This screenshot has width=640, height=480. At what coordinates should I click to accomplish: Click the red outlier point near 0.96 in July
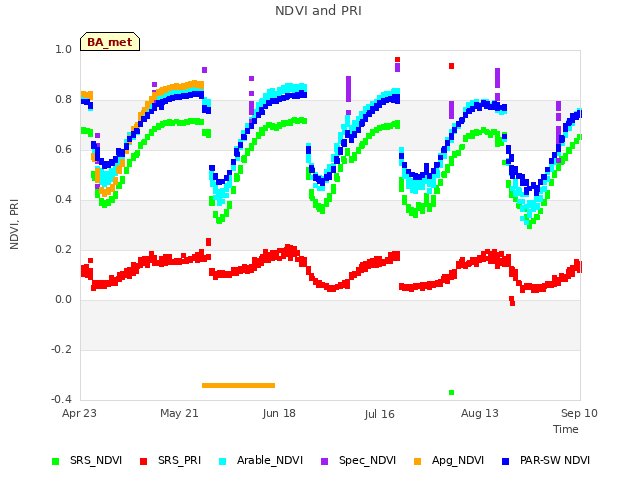coord(398,60)
